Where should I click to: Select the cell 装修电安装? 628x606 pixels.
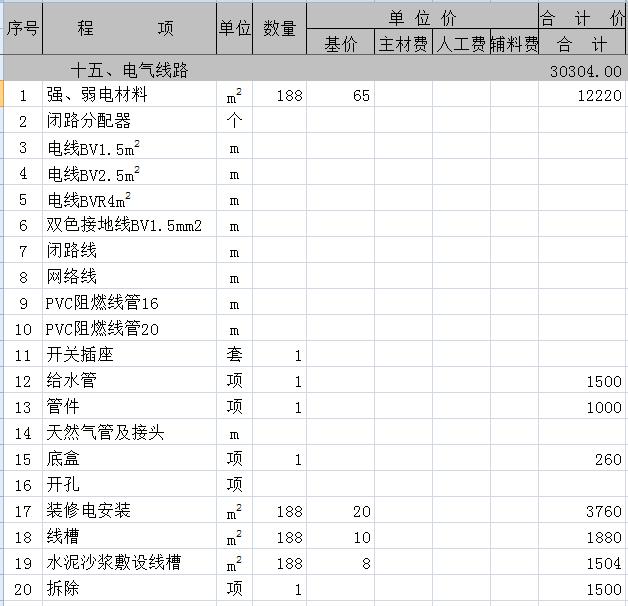(129, 511)
